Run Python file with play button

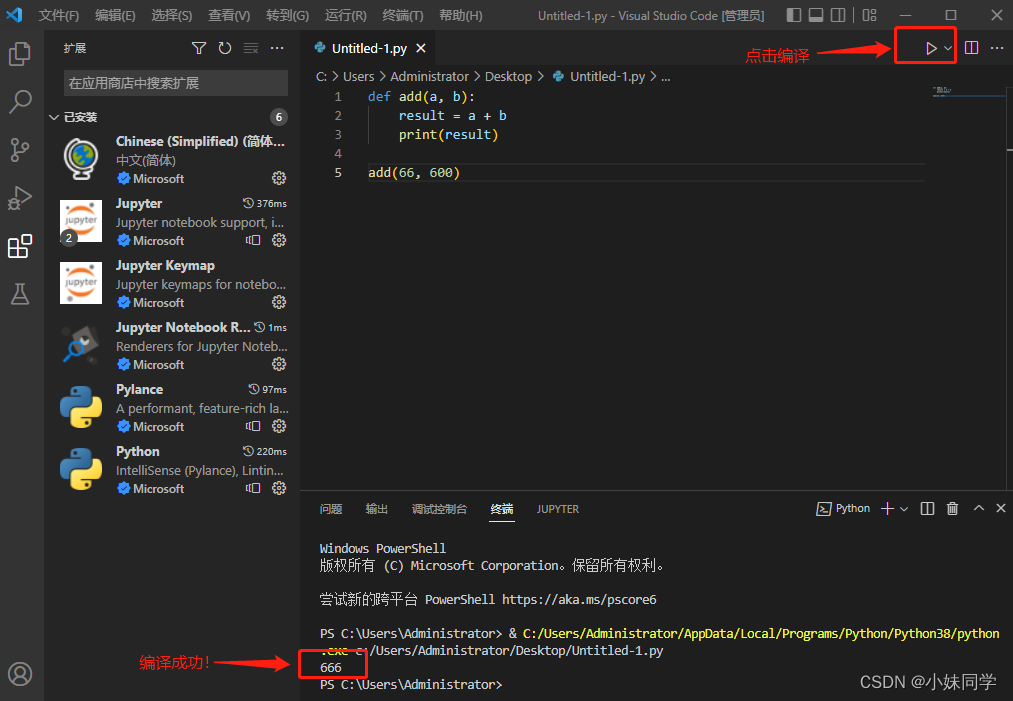[x=930, y=48]
